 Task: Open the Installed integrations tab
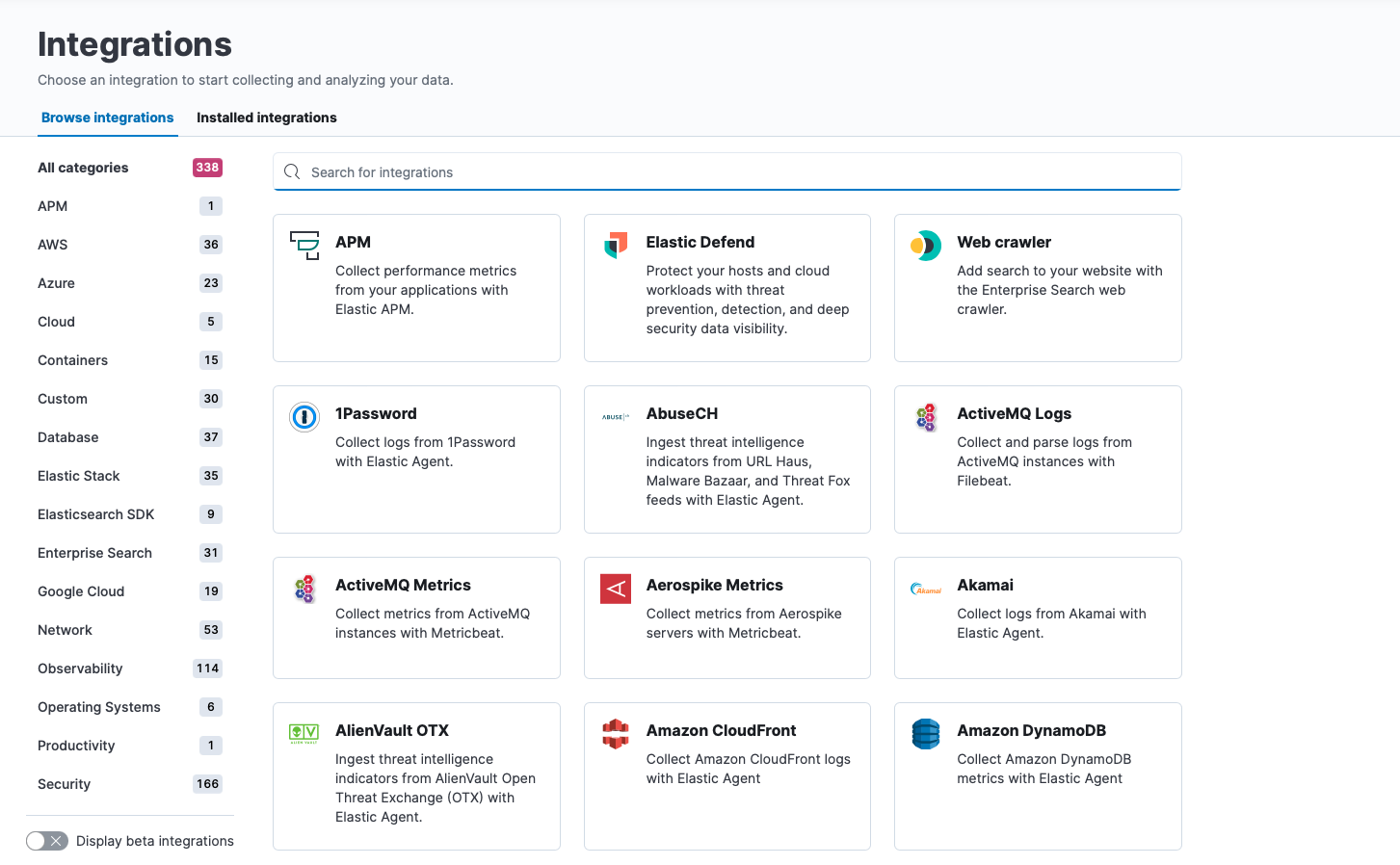(267, 118)
